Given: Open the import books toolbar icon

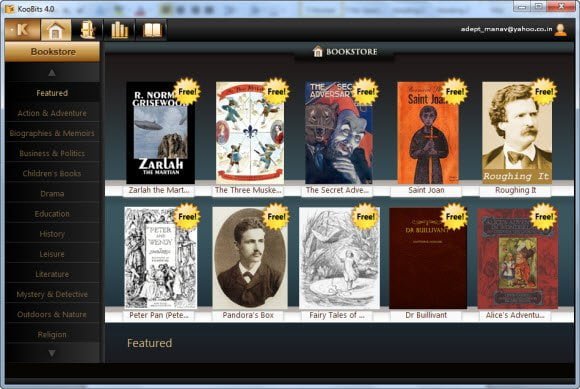Looking at the screenshot, I should tap(88, 30).
